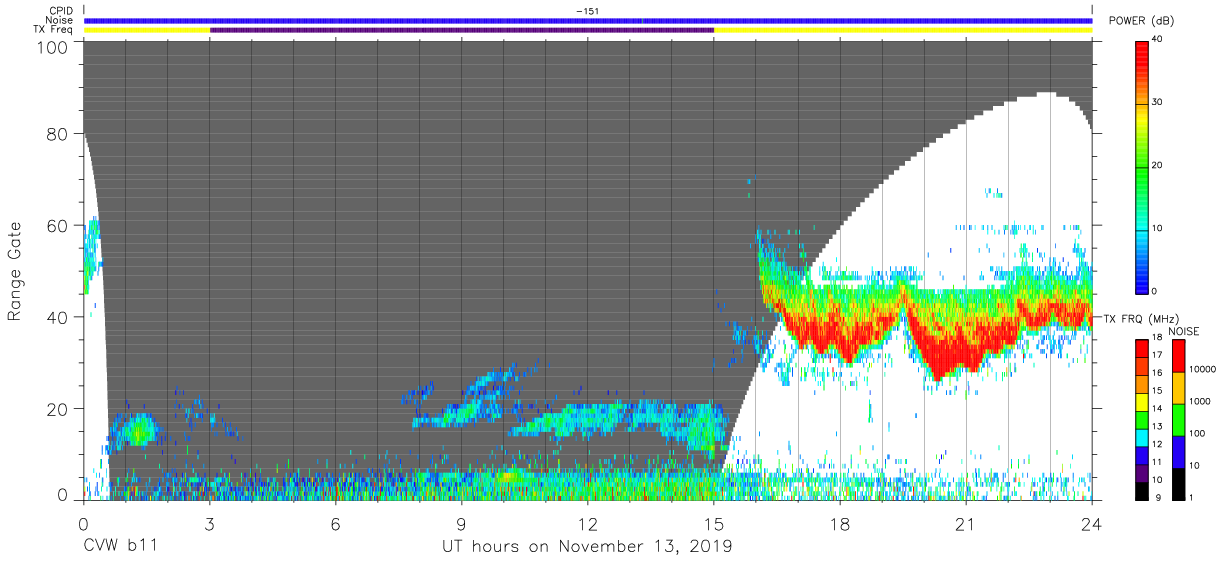Click the x-axis tick label '21'
Image resolution: width=1228 pixels, height=567 pixels.
point(966,523)
